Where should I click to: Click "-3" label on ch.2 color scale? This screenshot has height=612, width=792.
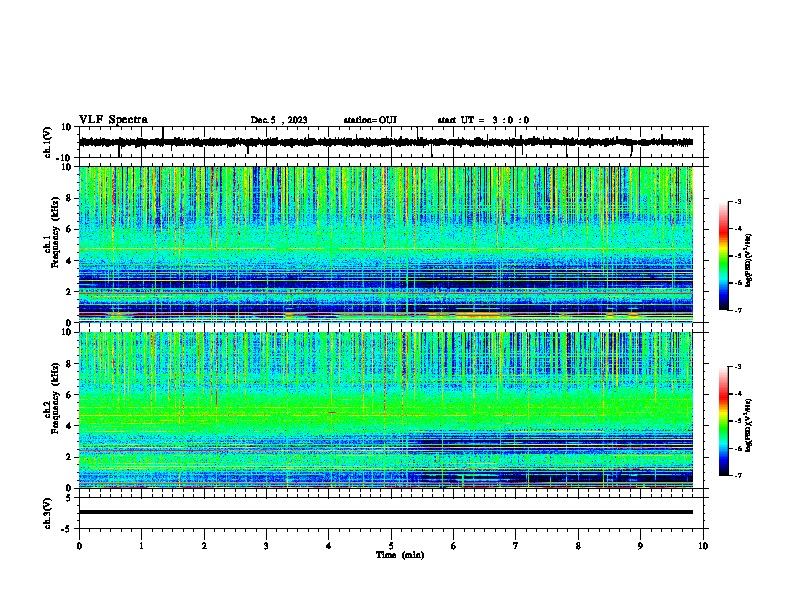point(738,367)
